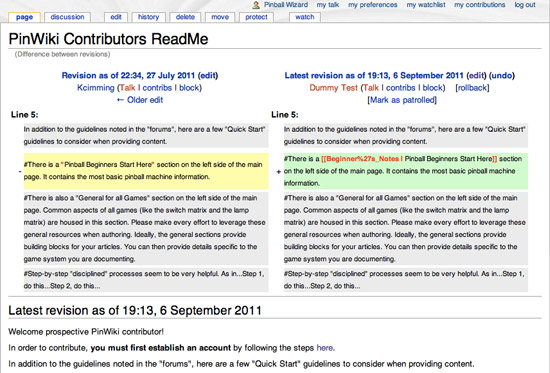This screenshot has width=550, height=373.
Task: Open Dummy Test's Talk link
Action: point(371,88)
